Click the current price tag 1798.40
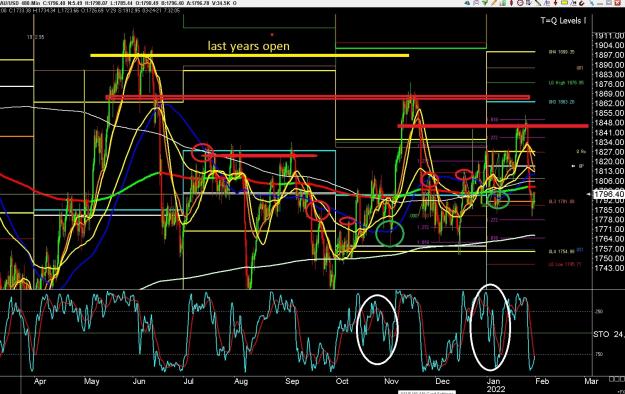This screenshot has height=394, width=625. [609, 194]
